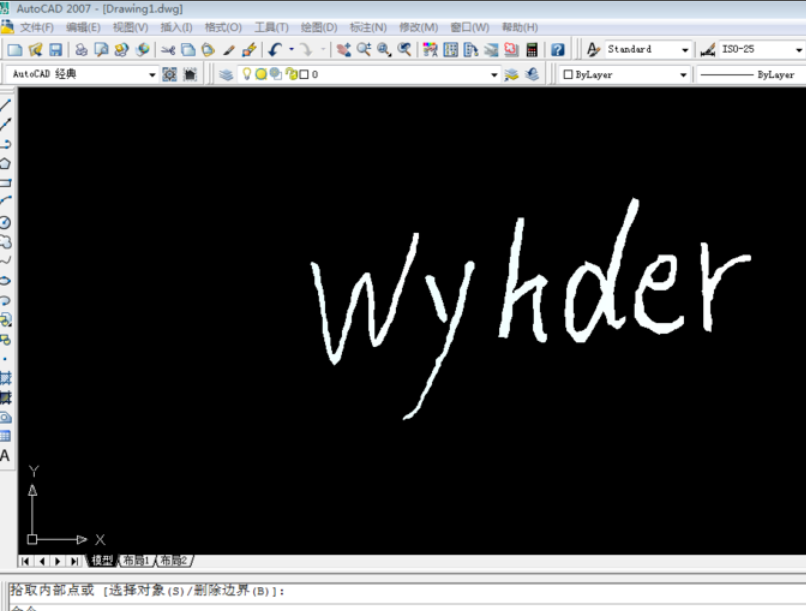806x611 pixels.
Task: Open Workspace Settings gear icon
Action: 169,75
